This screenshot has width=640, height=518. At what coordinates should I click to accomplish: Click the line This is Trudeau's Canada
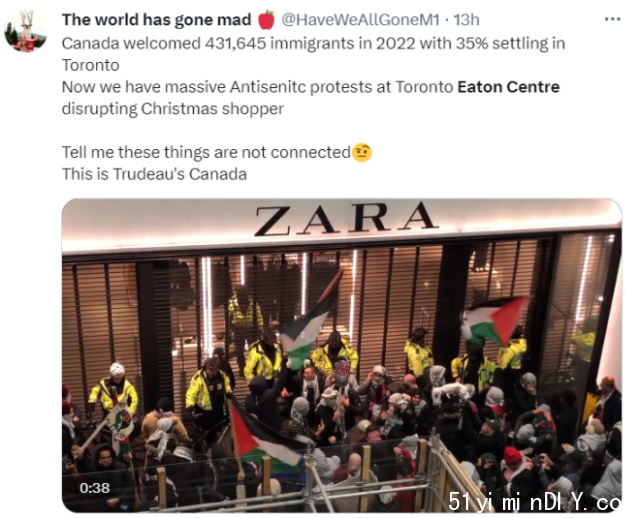(154, 174)
